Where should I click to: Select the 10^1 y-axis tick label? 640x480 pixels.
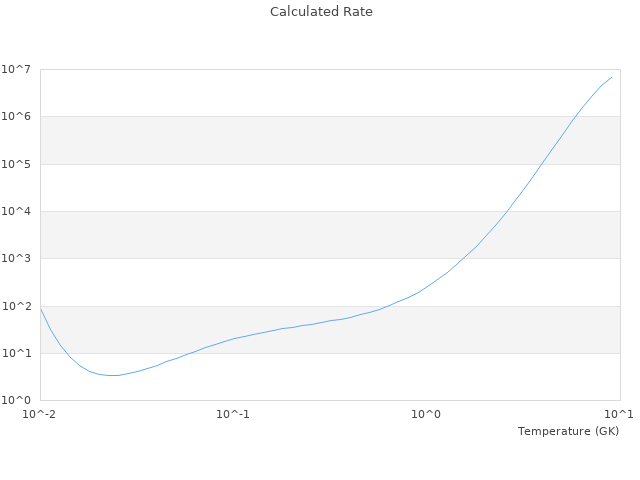[18, 353]
